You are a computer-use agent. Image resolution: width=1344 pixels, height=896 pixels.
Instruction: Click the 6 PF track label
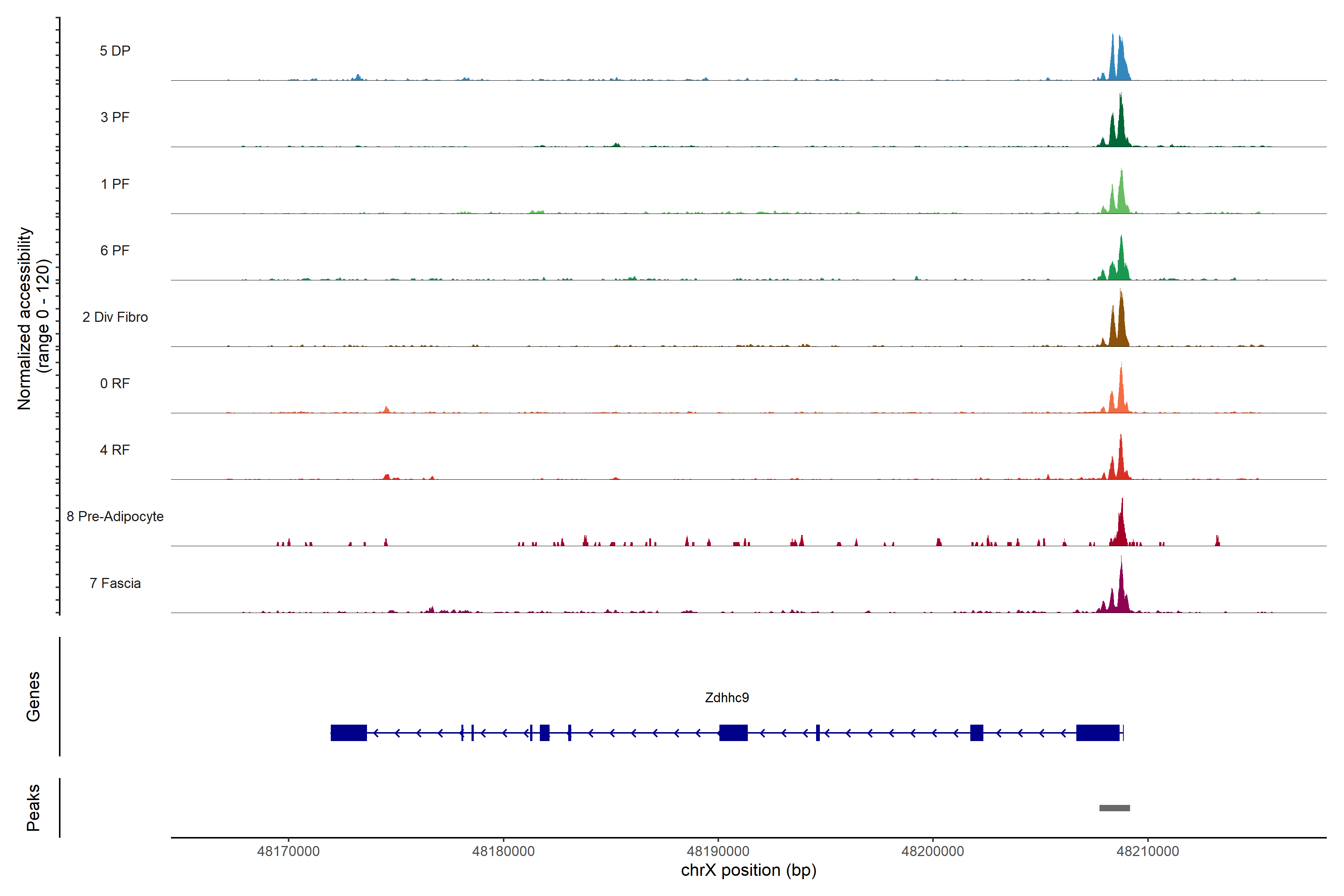pyautogui.click(x=115, y=250)
